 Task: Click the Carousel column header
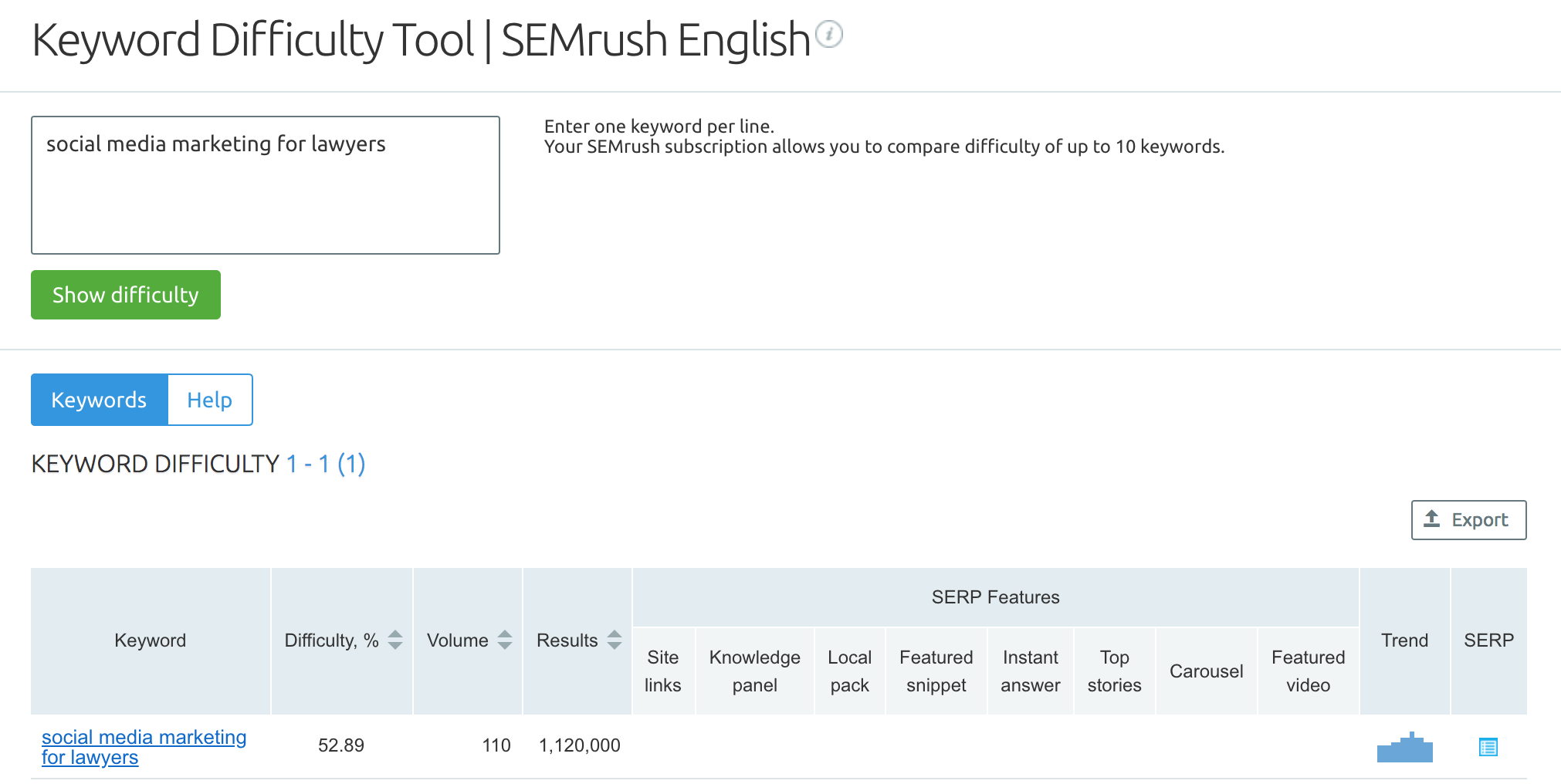pyautogui.click(x=1207, y=671)
